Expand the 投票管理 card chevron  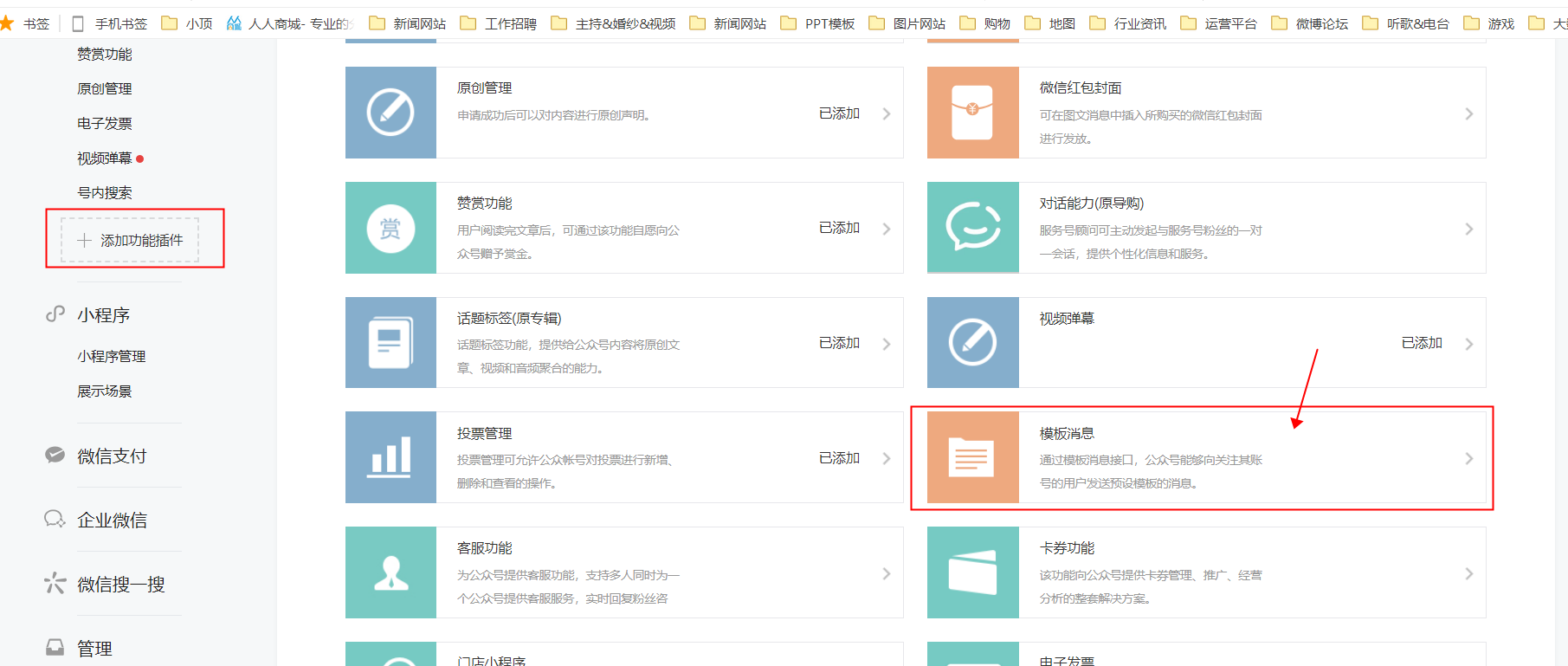[x=887, y=458]
